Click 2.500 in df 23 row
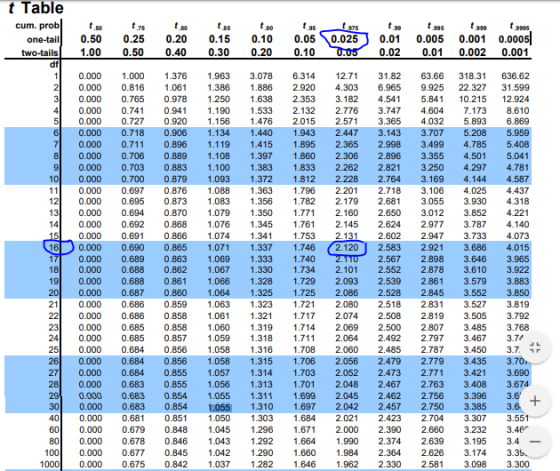 [x=389, y=327]
